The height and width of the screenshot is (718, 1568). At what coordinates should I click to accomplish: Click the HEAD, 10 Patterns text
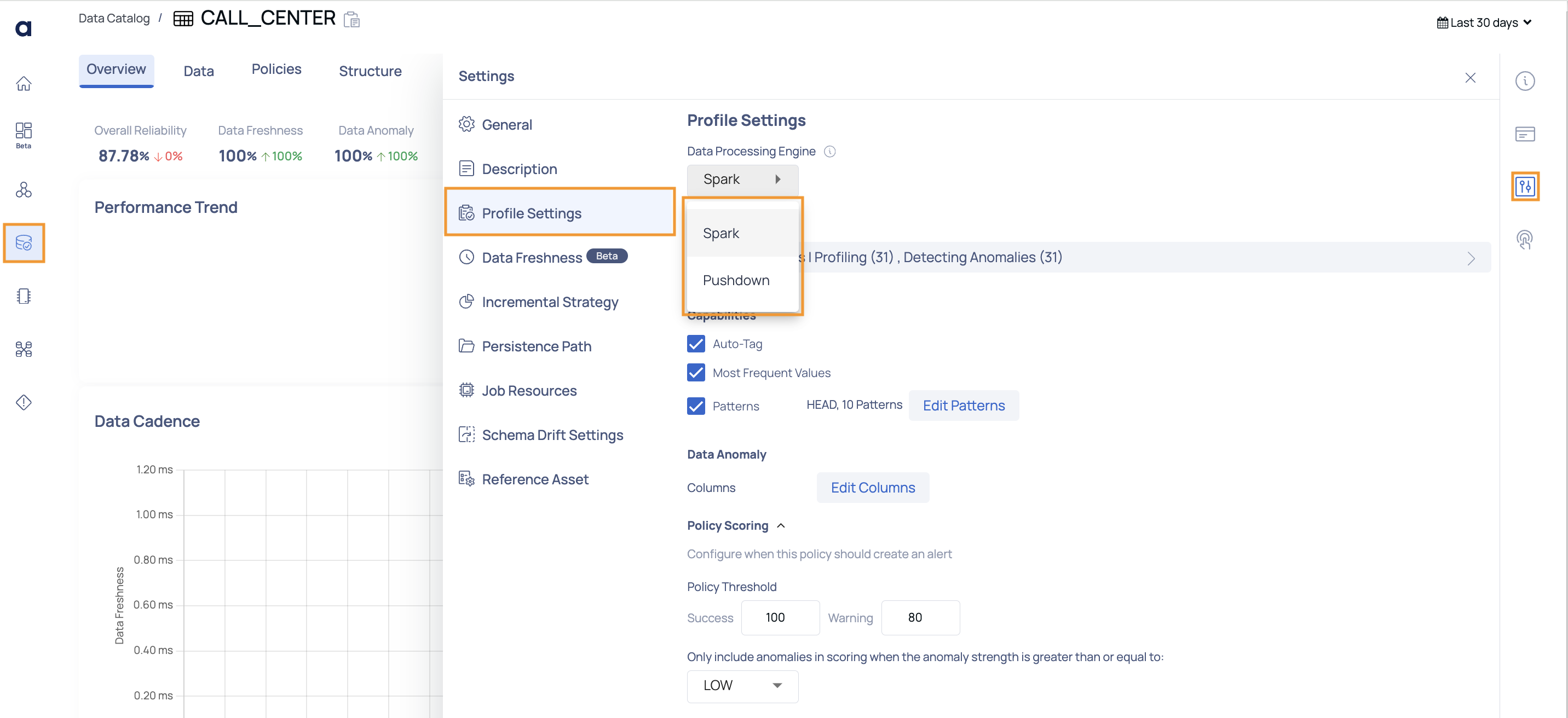[x=854, y=404]
